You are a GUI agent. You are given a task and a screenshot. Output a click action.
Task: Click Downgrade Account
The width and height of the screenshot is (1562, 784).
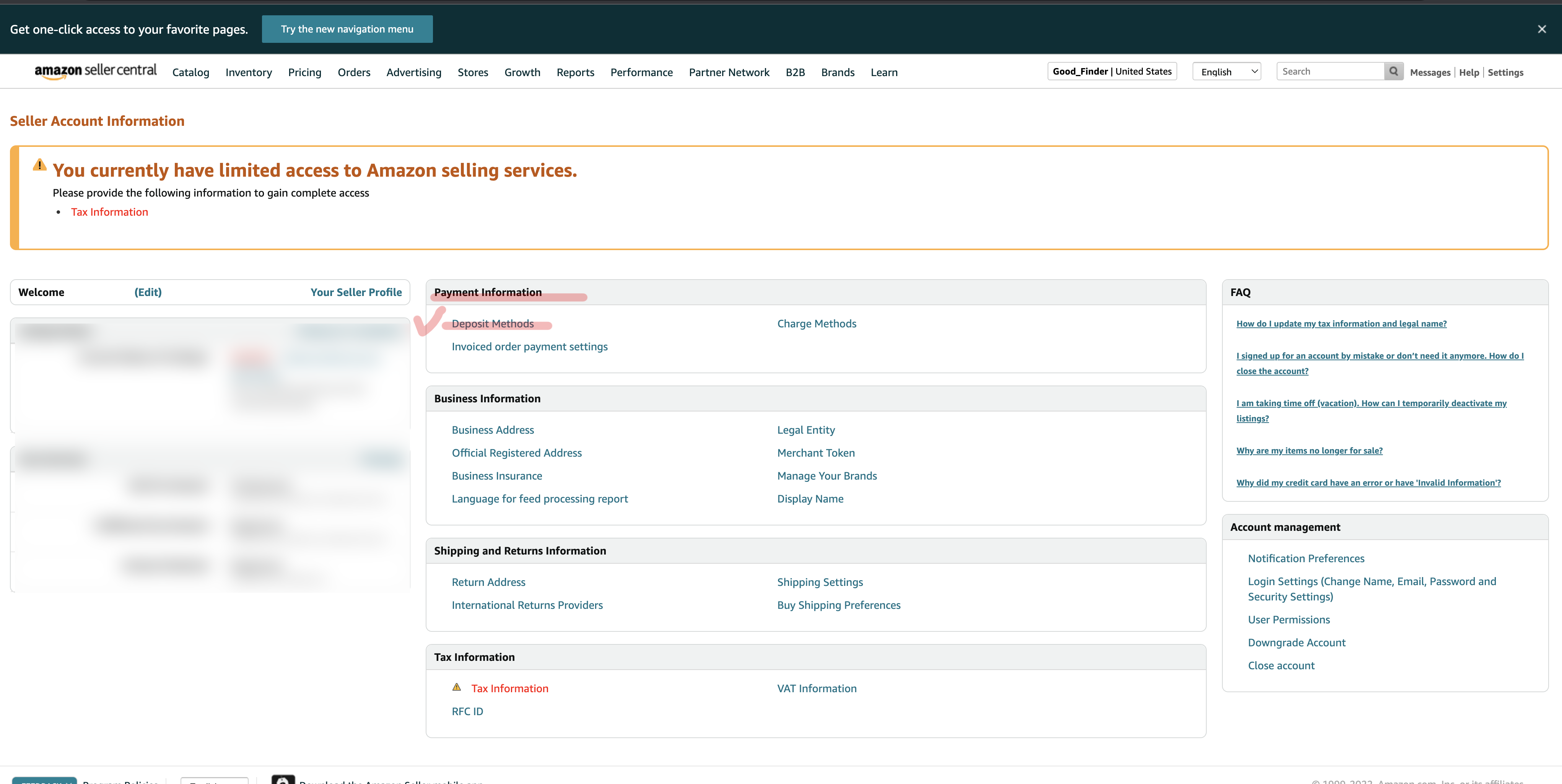(x=1297, y=642)
